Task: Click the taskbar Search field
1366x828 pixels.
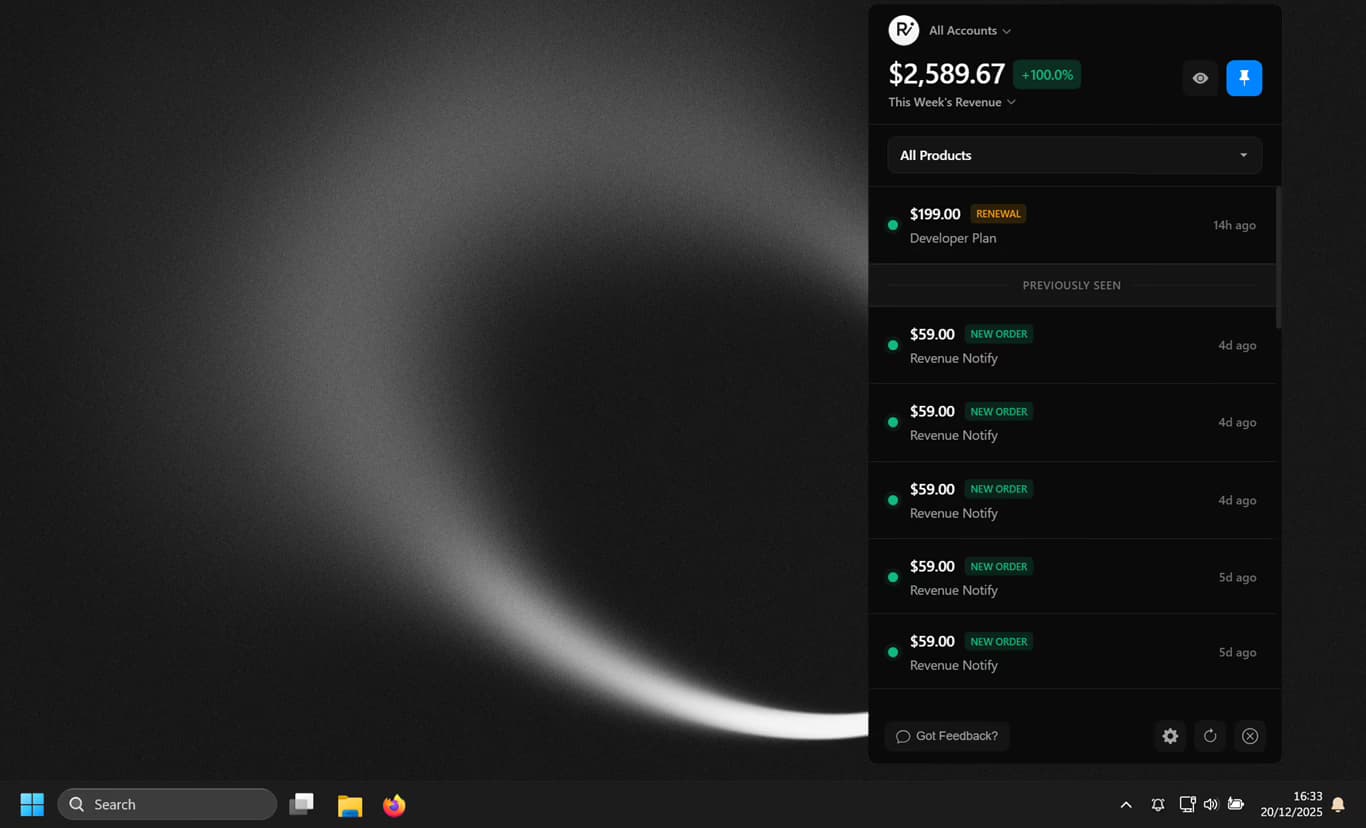Action: click(x=167, y=804)
